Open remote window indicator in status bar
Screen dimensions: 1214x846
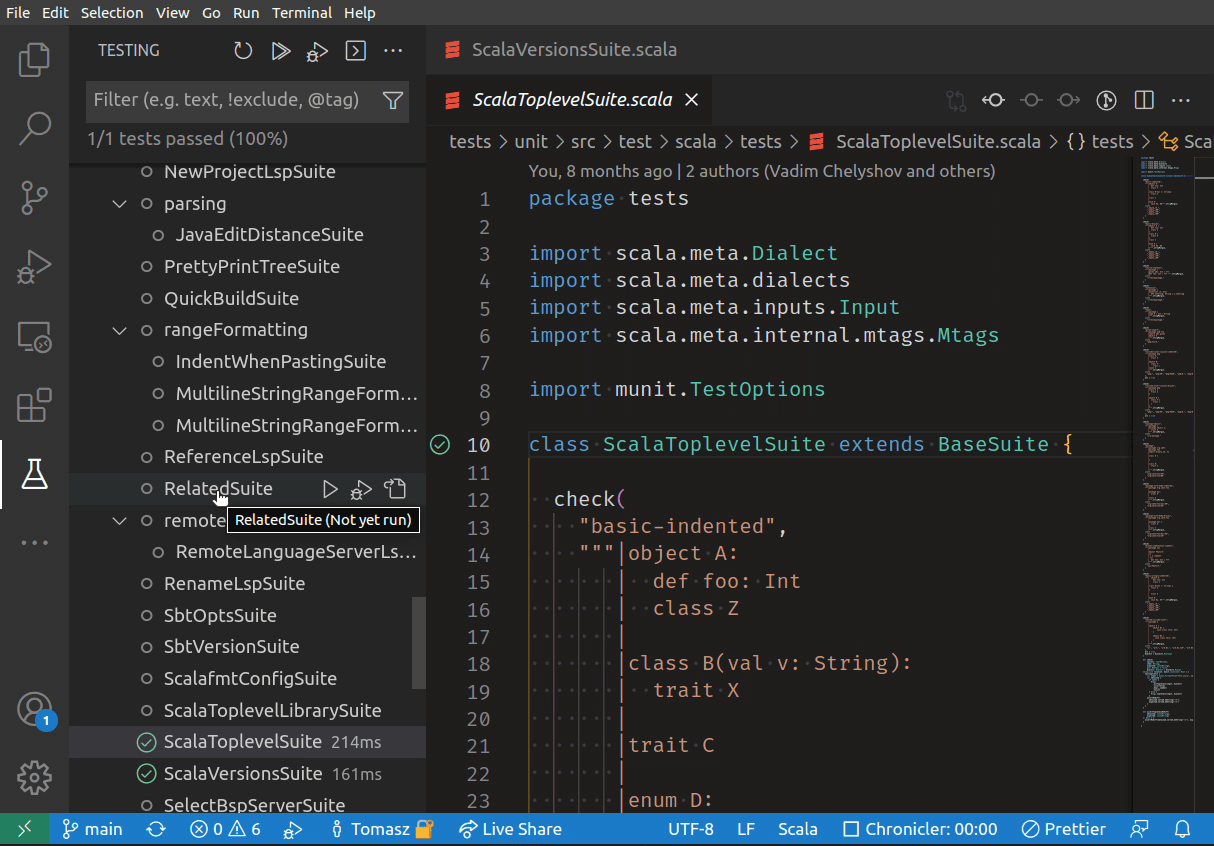[24, 829]
